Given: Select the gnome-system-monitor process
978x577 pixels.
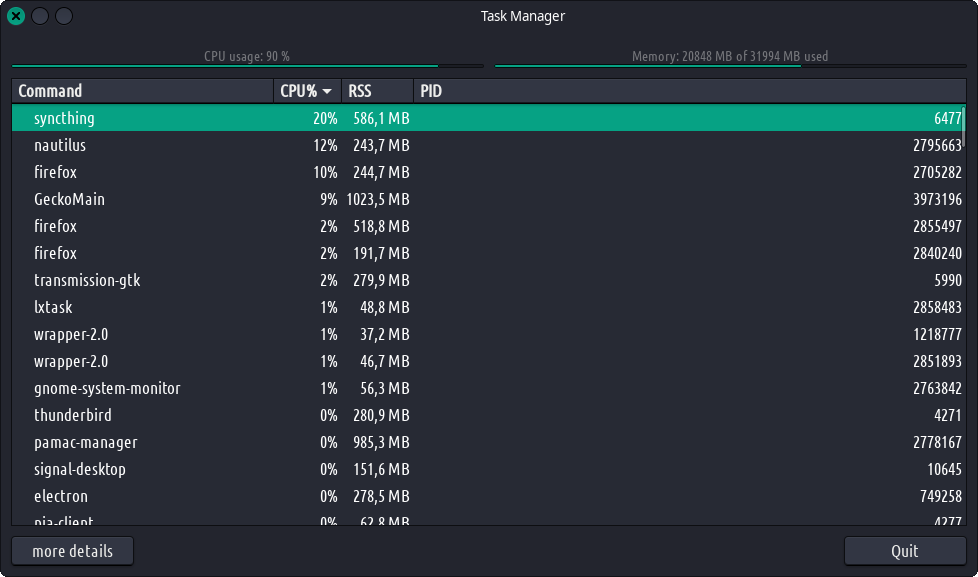Looking at the screenshot, I should point(107,388).
